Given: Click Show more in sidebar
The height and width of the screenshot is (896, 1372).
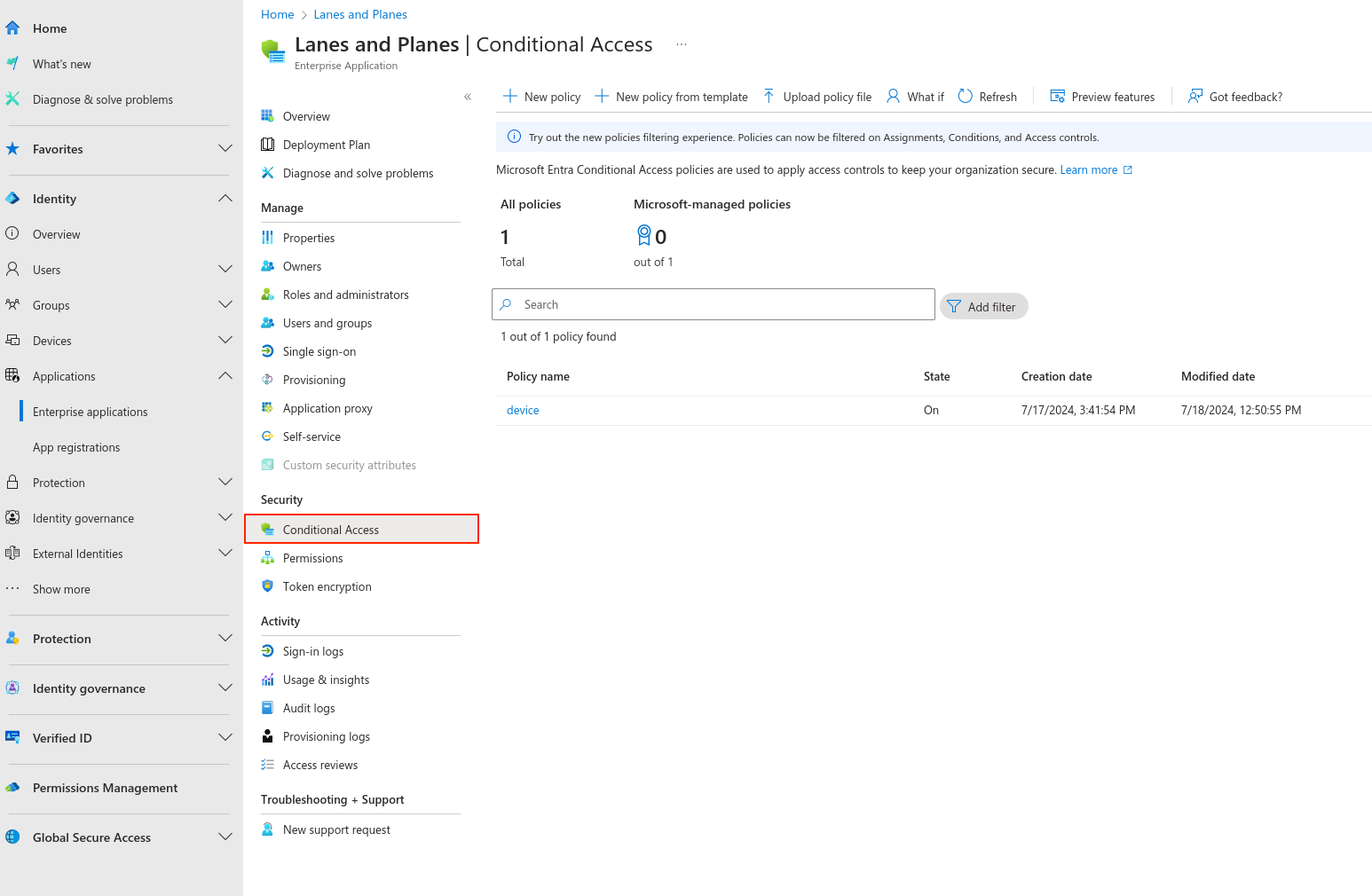Looking at the screenshot, I should [x=61, y=589].
